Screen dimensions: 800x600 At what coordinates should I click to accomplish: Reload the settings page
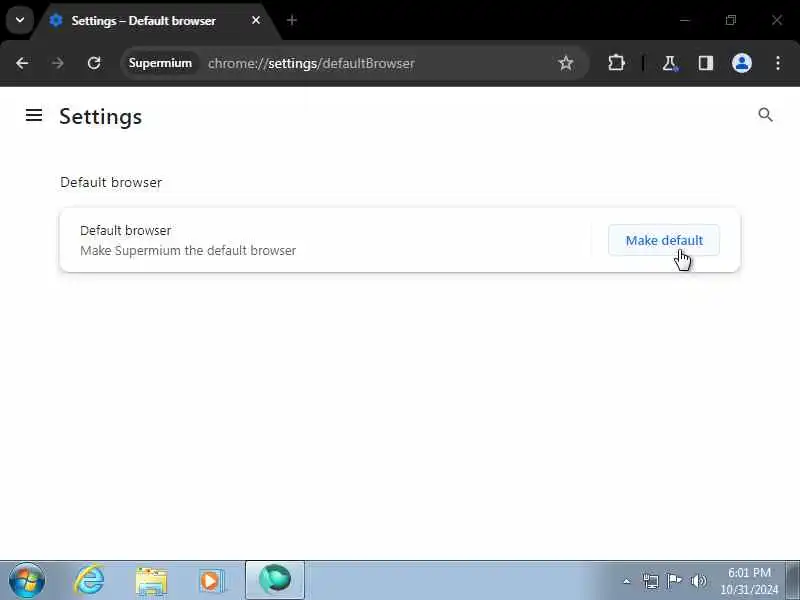pos(94,63)
